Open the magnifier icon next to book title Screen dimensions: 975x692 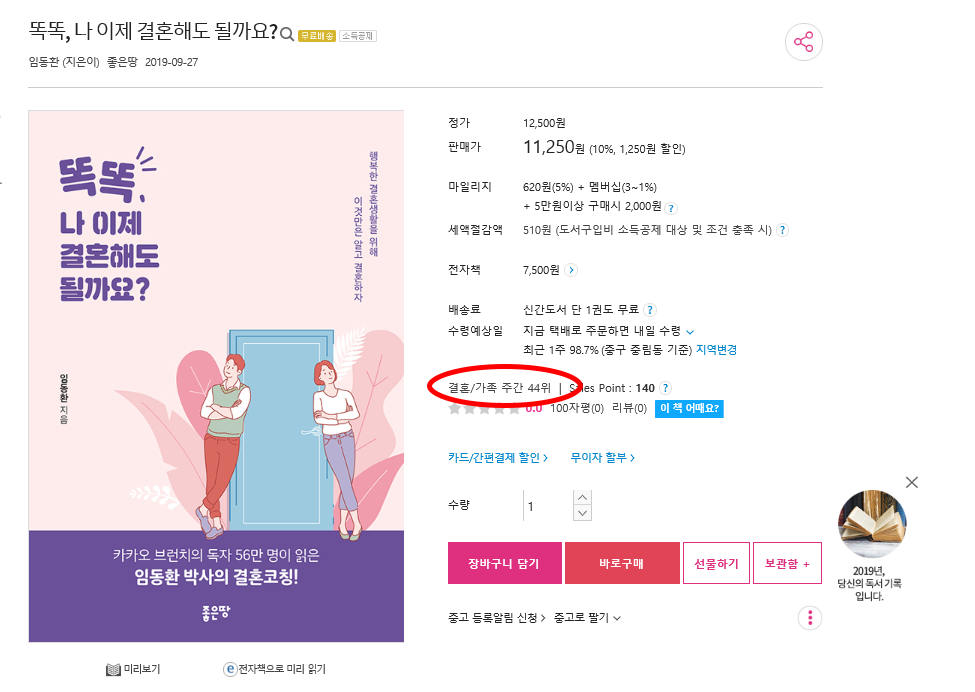[287, 34]
